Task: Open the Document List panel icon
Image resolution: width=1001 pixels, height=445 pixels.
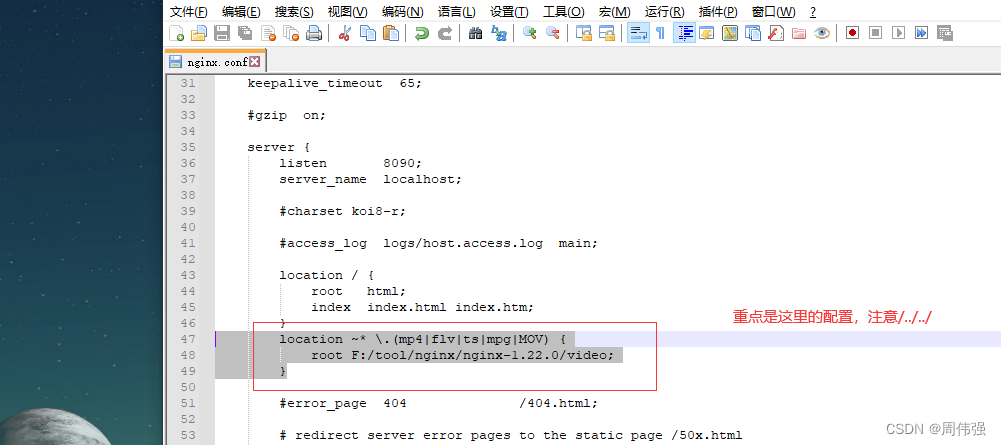Action: click(753, 33)
